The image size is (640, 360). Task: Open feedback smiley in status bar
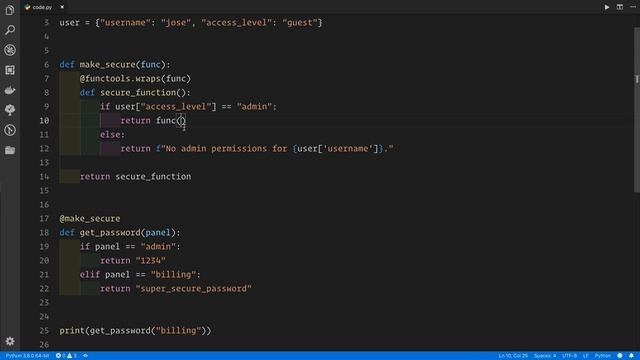(620, 356)
